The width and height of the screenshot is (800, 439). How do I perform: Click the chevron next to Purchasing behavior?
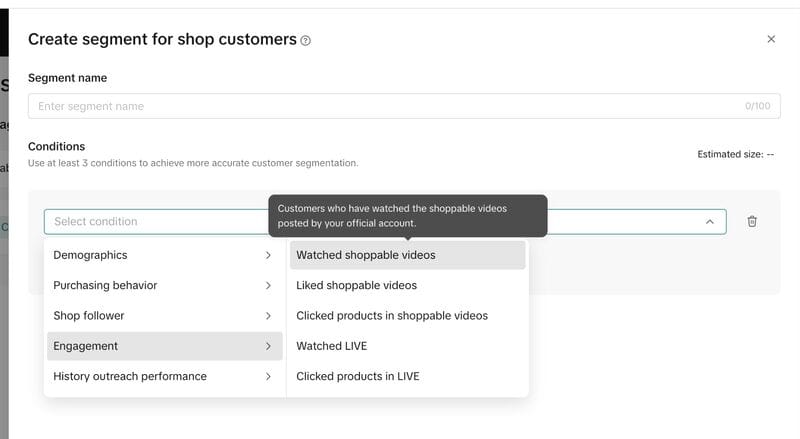point(268,285)
